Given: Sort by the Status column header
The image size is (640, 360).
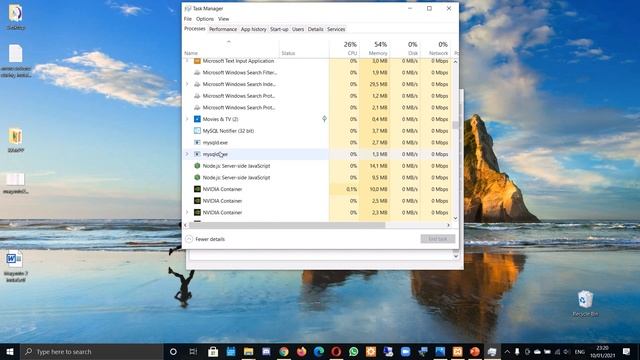Looking at the screenshot, I should coord(304,48).
